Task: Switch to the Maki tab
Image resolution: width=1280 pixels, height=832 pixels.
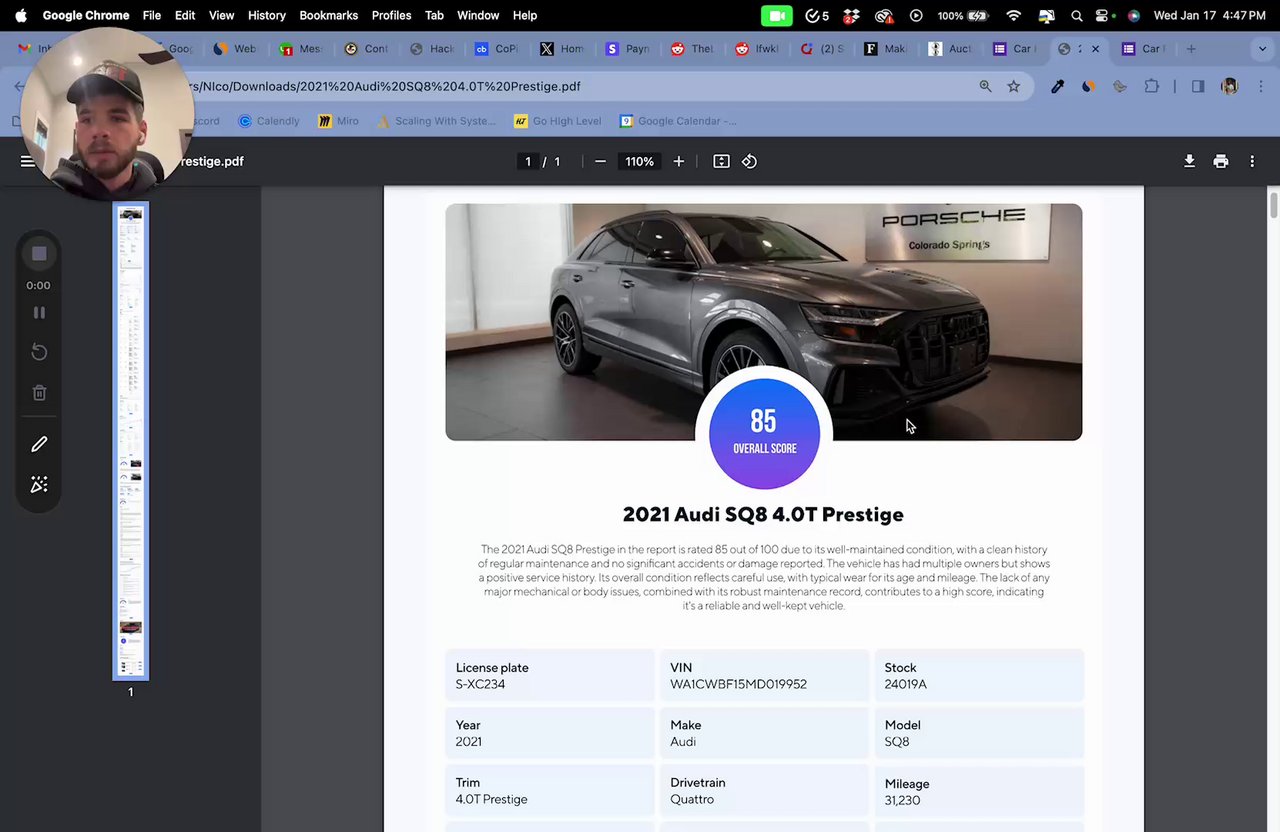Action: tap(885, 49)
